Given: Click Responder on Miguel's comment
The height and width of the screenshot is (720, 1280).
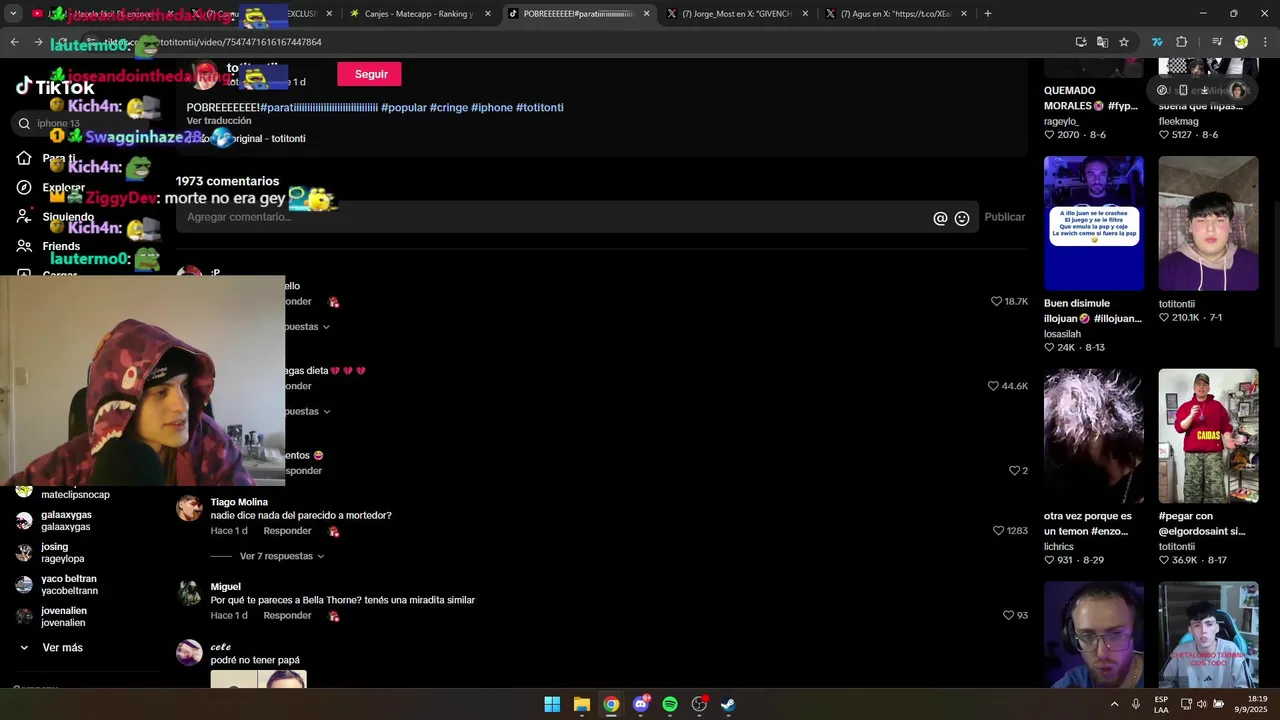Looking at the screenshot, I should pos(287,616).
